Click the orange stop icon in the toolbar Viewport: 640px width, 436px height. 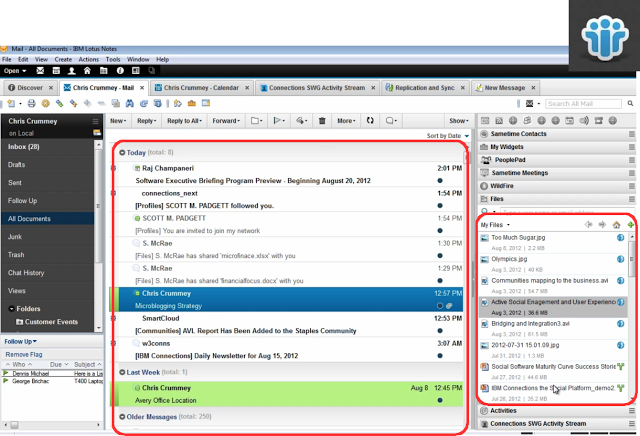pos(45,104)
